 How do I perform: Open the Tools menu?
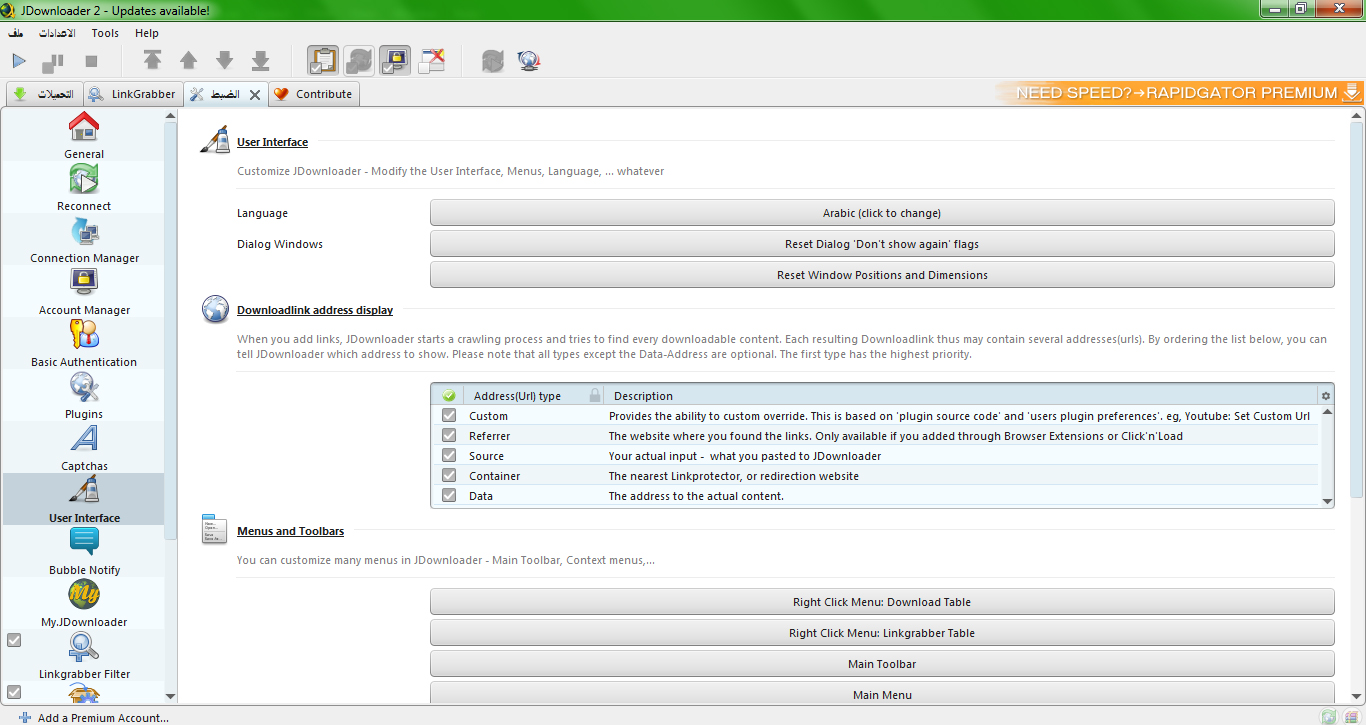[x=105, y=33]
